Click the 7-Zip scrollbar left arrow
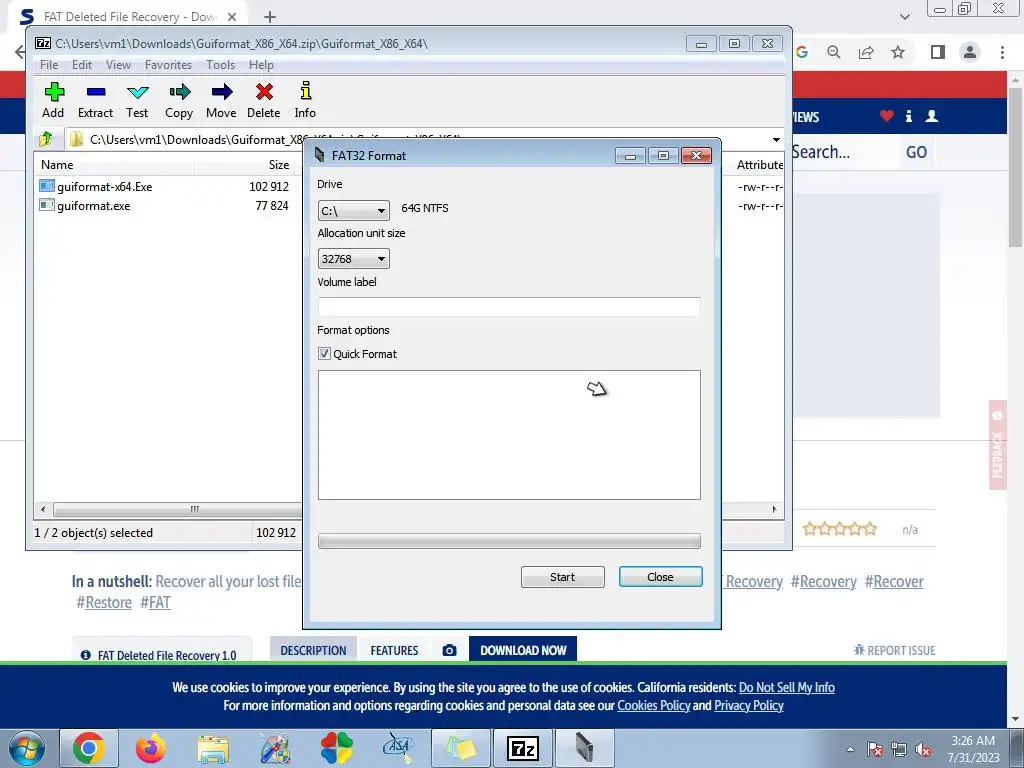Viewport: 1024px width, 768px height. click(x=43, y=509)
